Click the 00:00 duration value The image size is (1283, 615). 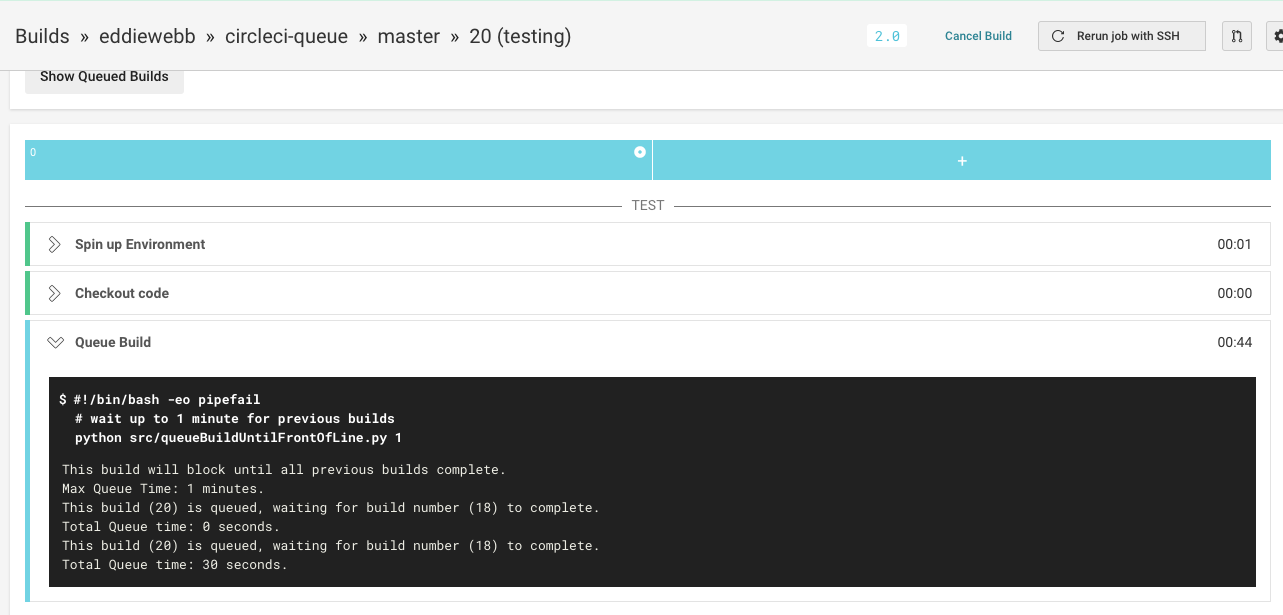(x=1234, y=293)
